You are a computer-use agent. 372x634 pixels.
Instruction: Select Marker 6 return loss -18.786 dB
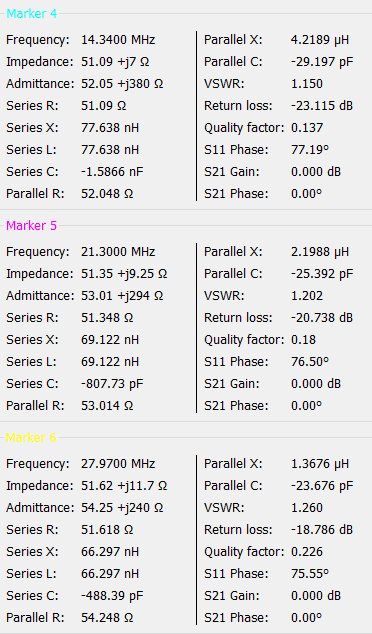322,529
